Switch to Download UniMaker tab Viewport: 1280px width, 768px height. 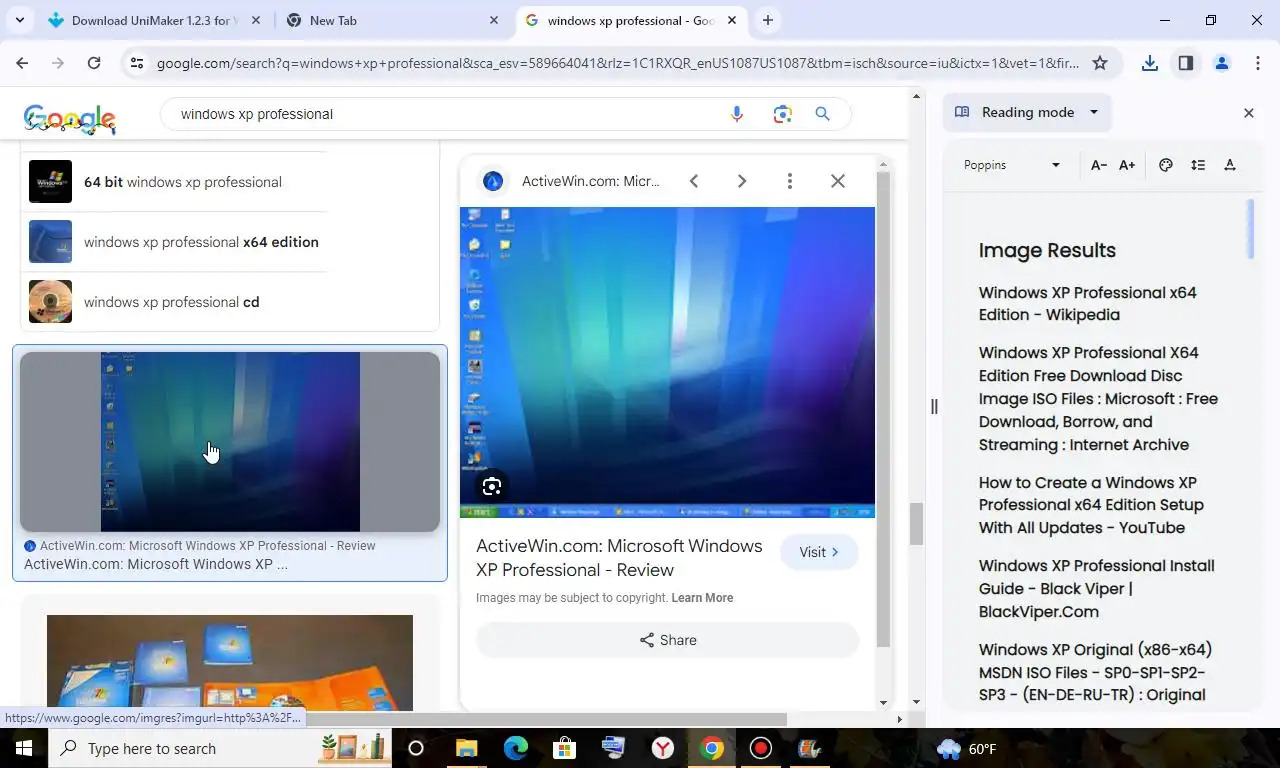pyautogui.click(x=155, y=20)
